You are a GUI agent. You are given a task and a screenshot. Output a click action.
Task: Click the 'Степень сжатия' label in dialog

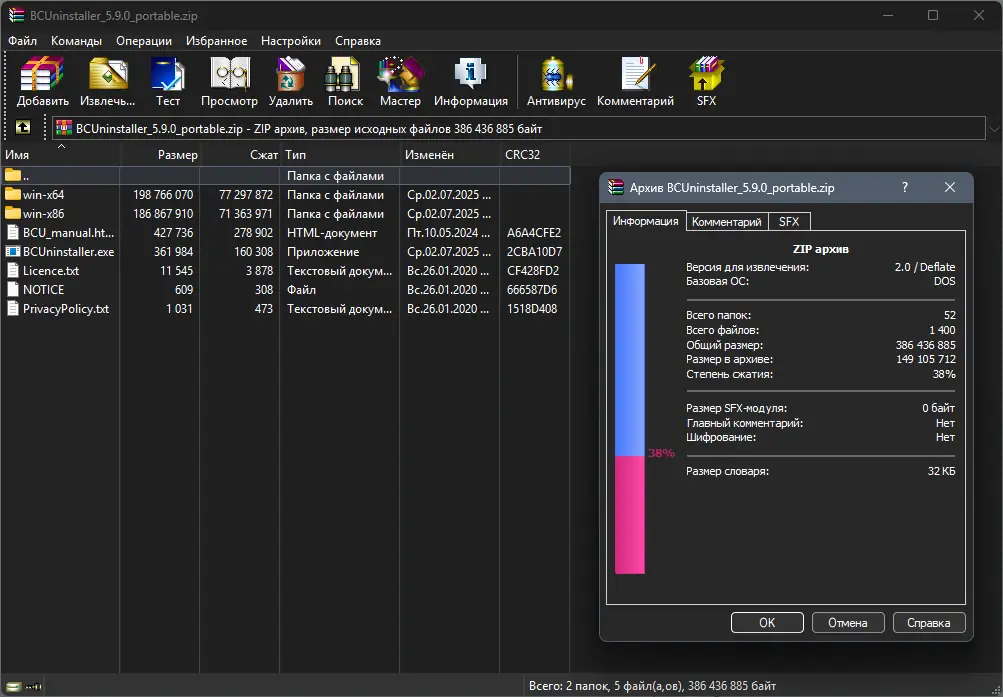[729, 374]
